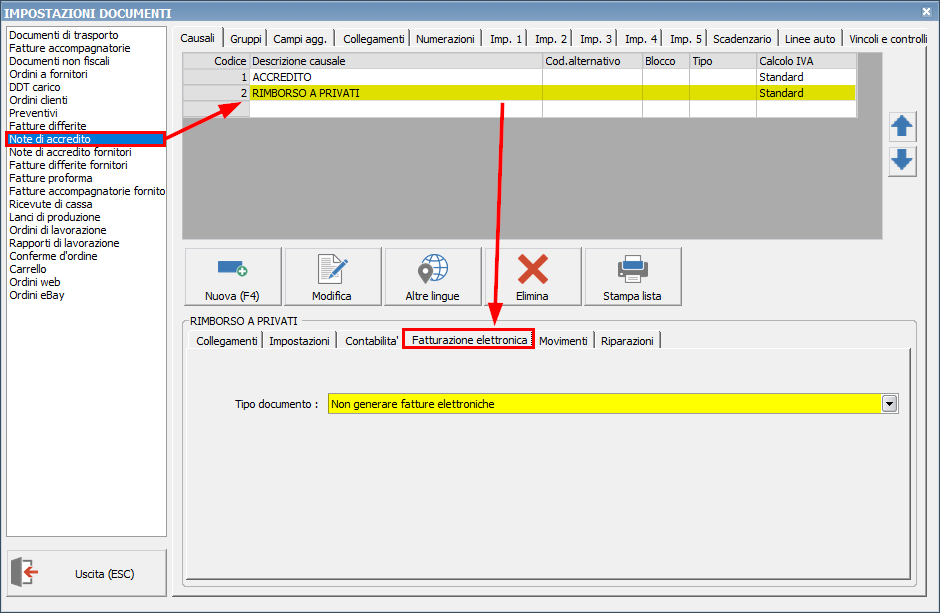This screenshot has width=940, height=613.
Task: Open the lower Collegamenti sub-tab
Action: [x=227, y=341]
